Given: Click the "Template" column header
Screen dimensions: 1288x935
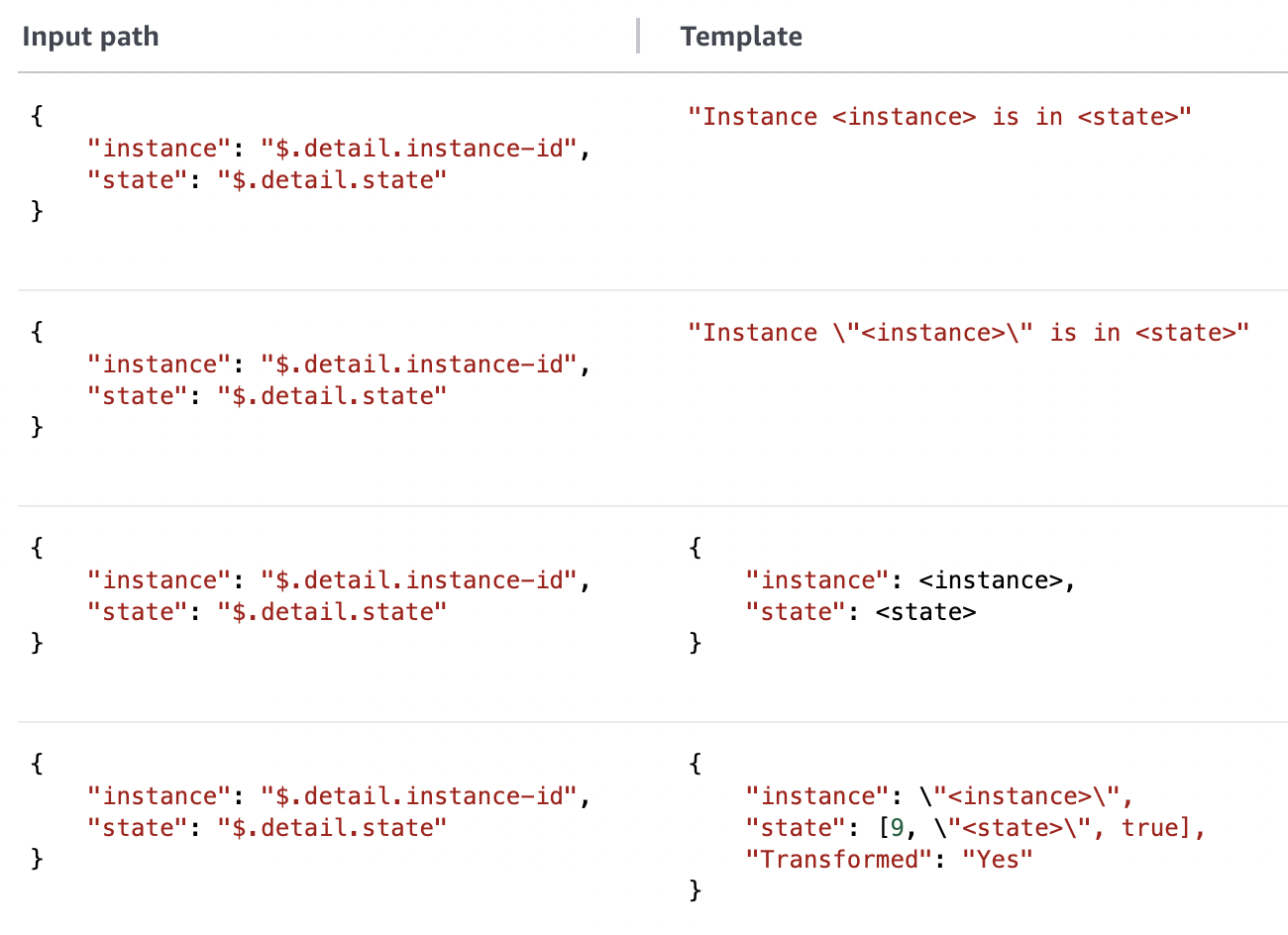Looking at the screenshot, I should (741, 37).
